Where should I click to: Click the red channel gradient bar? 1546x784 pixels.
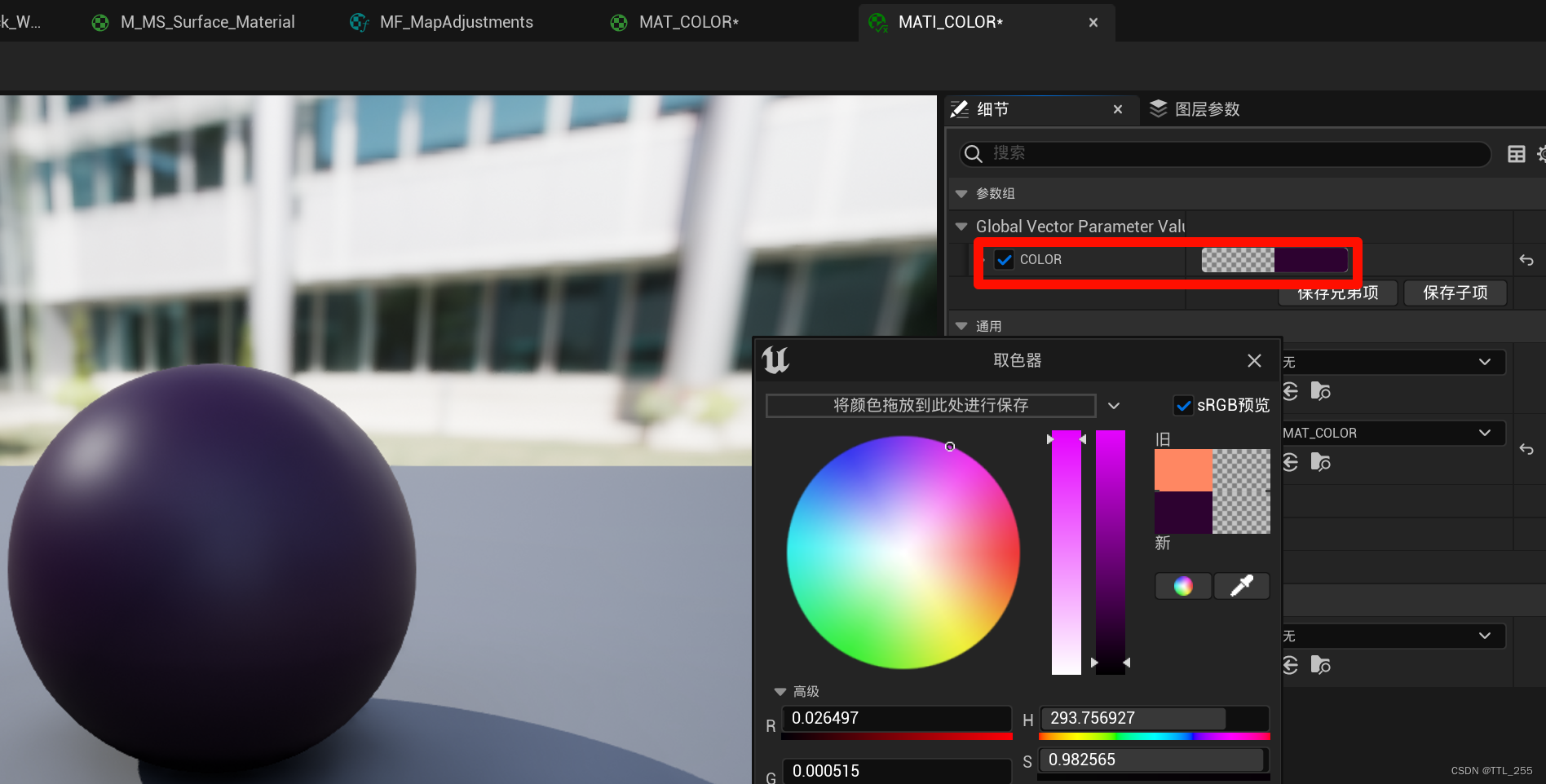pos(897,736)
